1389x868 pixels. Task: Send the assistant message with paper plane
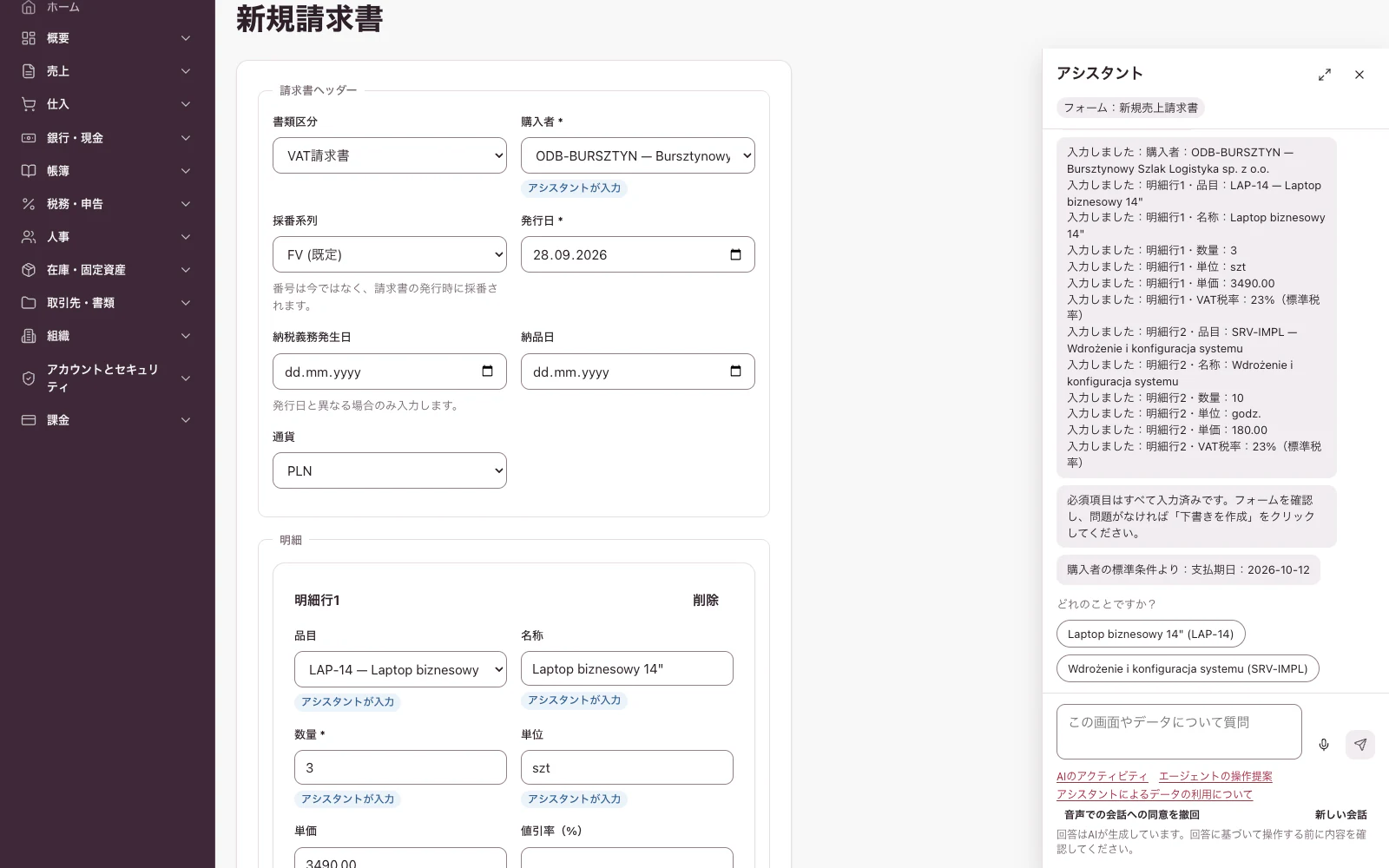[1360, 745]
